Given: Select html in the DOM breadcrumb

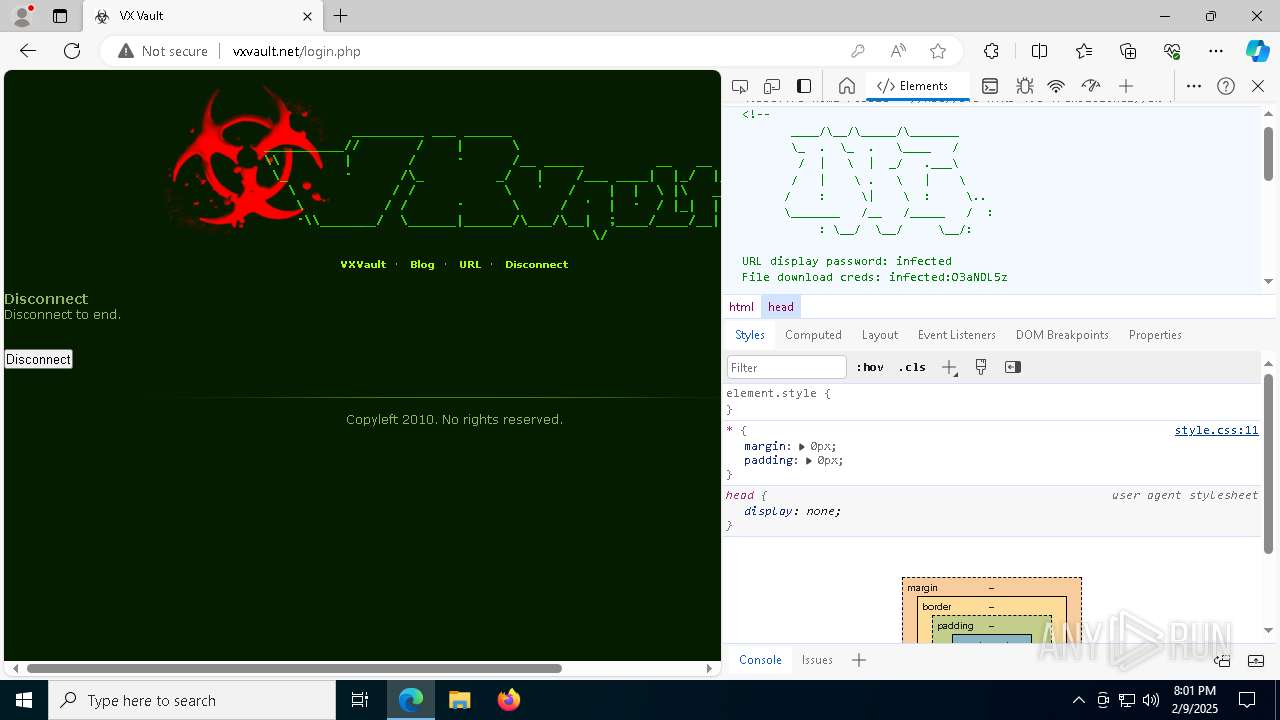Looking at the screenshot, I should 741,307.
